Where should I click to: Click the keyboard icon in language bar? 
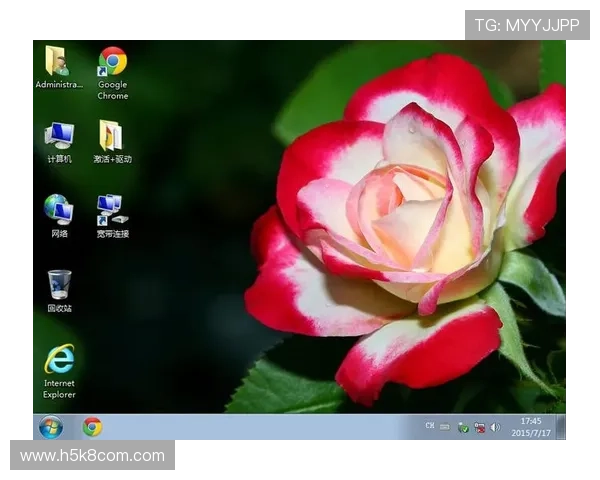click(444, 427)
